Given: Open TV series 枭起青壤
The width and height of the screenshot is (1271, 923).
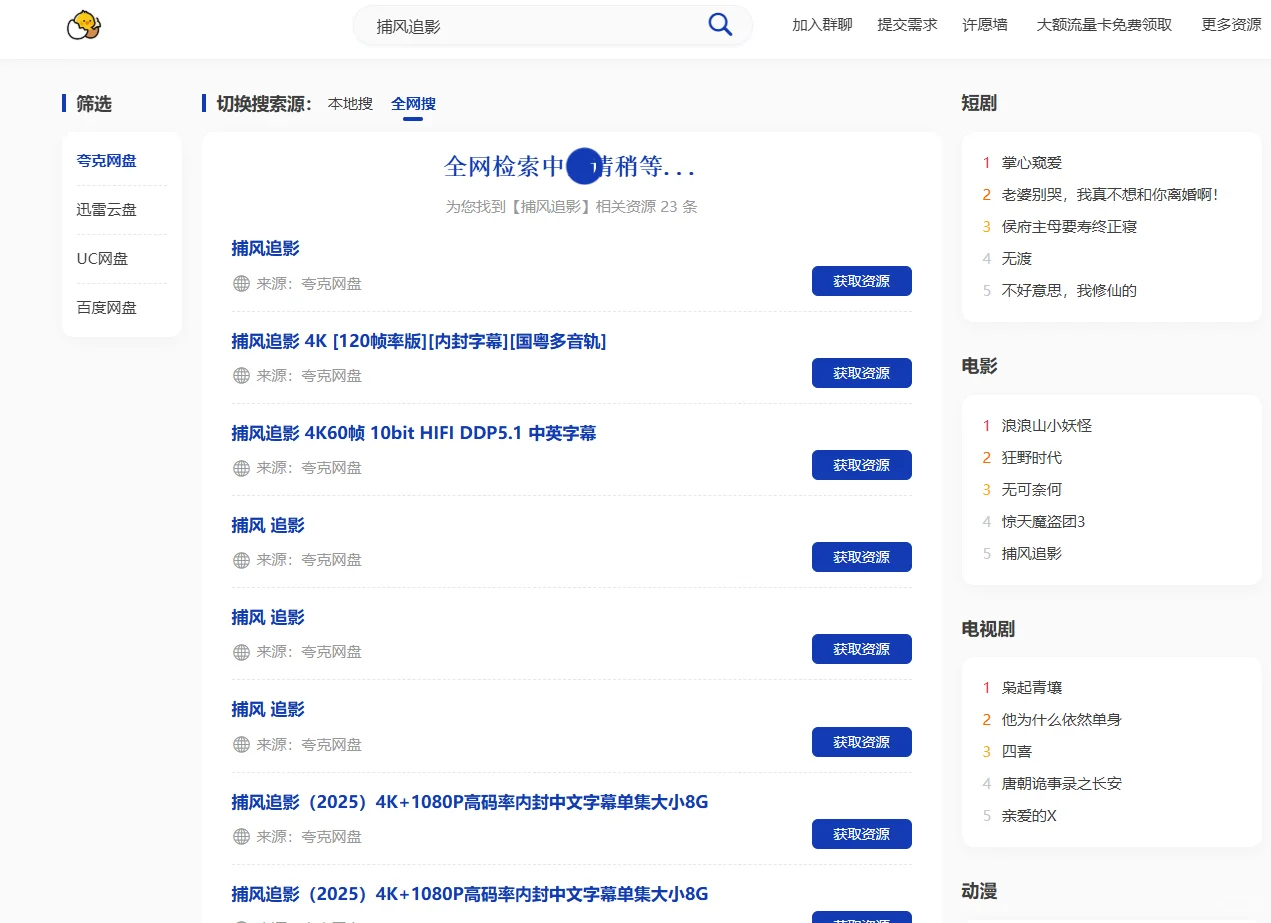Looking at the screenshot, I should tap(1031, 687).
